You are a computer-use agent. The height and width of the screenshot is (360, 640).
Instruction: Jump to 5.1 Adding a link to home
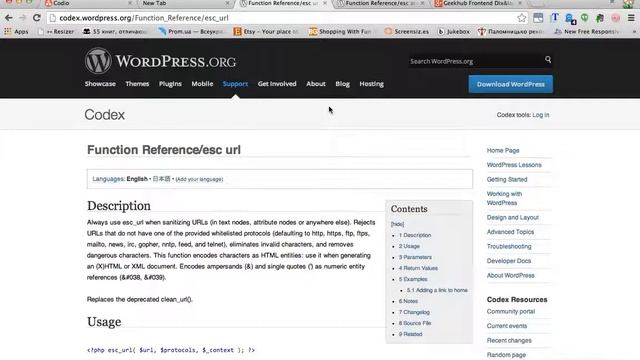pyautogui.click(x=437, y=290)
